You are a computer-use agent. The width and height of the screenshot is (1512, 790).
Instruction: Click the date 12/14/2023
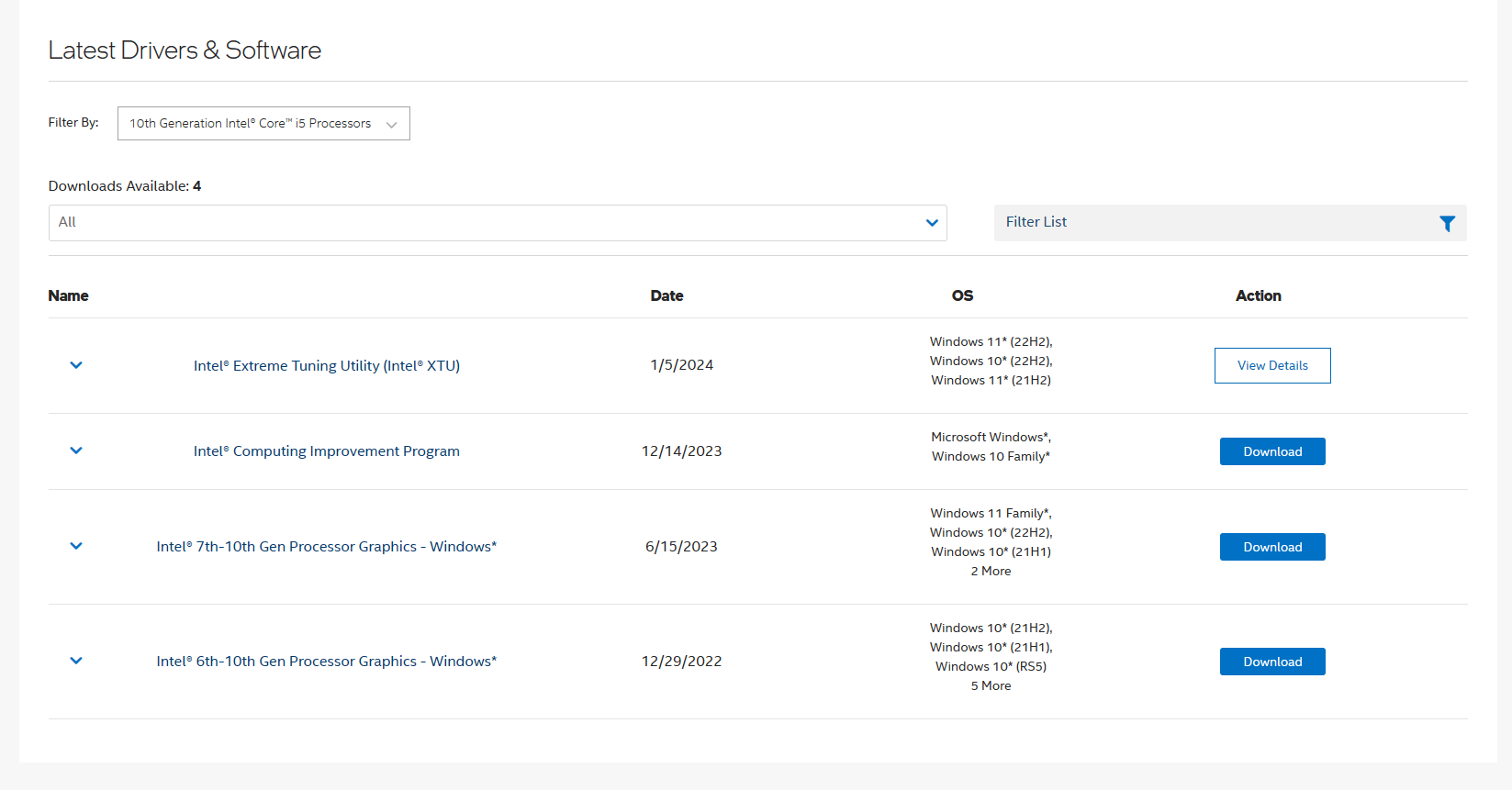tap(682, 451)
